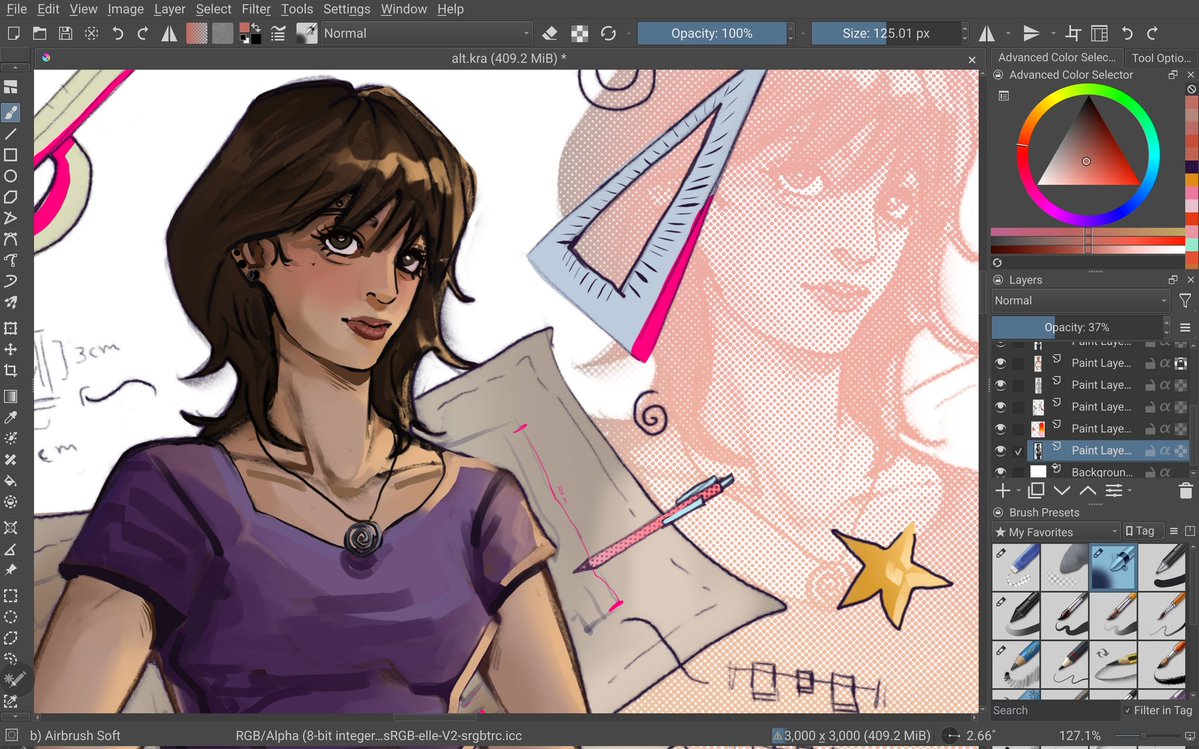Select the Polygon tool
Viewport: 1199px width, 749px height.
tap(11, 197)
